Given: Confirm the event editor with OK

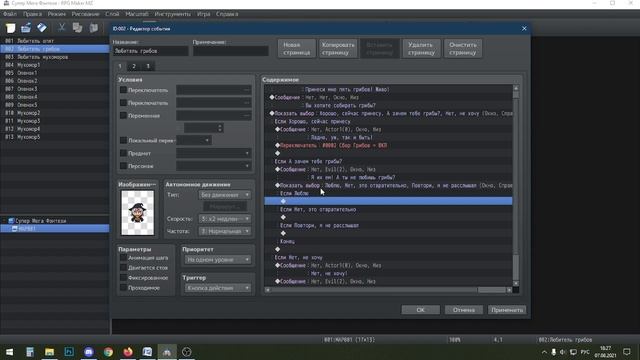Looking at the screenshot, I should point(420,310).
